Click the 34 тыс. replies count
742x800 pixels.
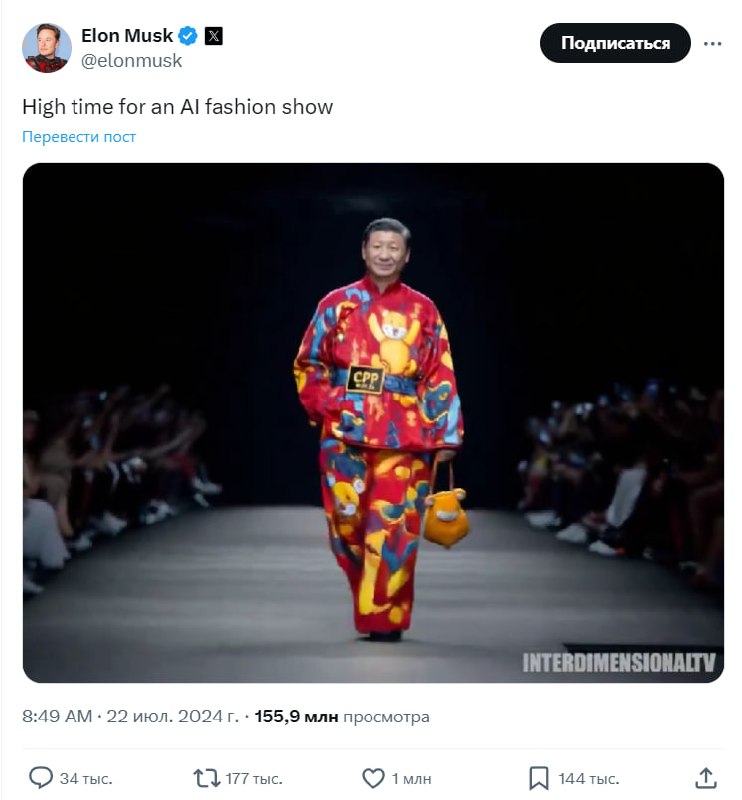[x=86, y=778]
